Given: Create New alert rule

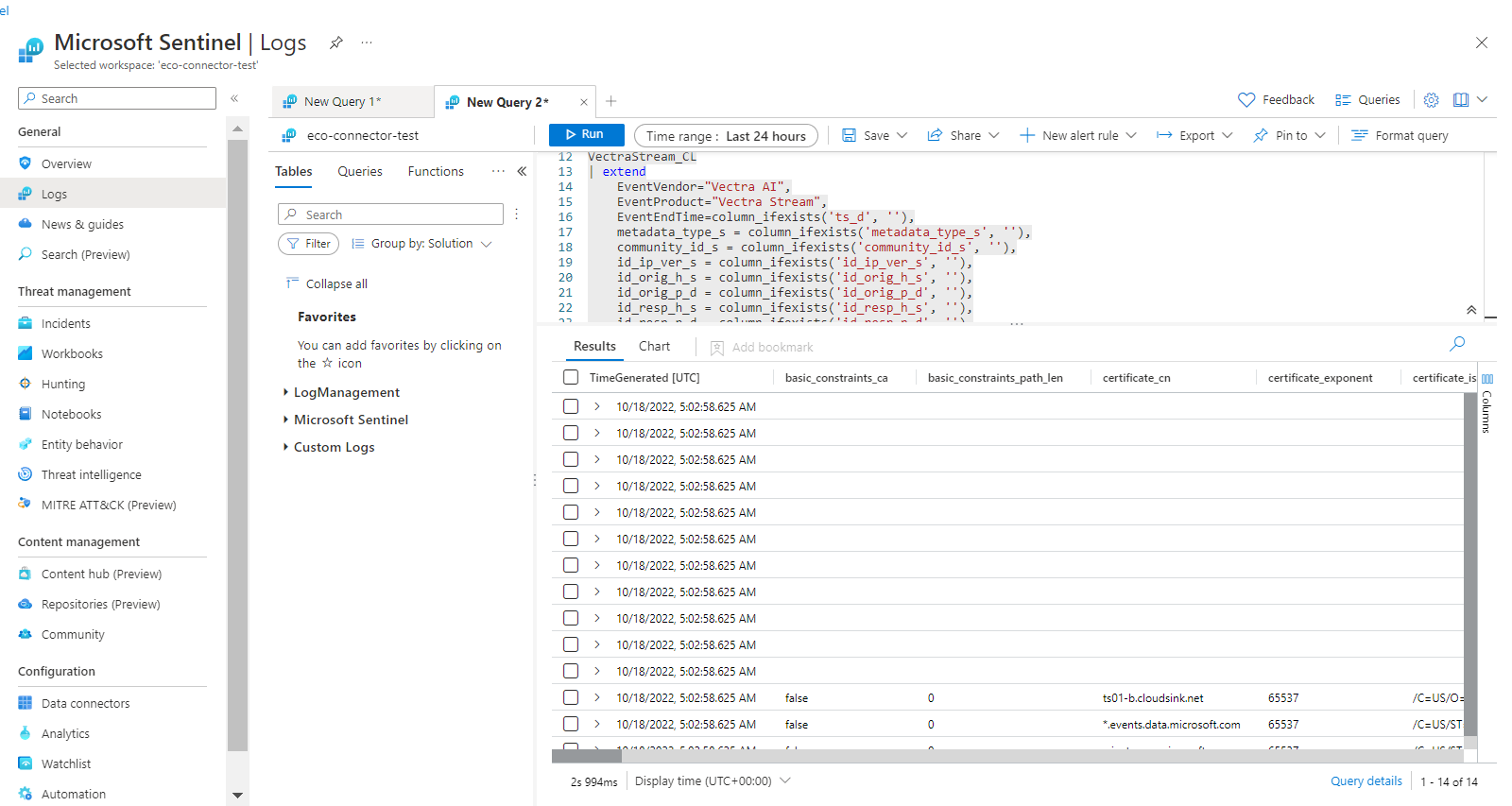Looking at the screenshot, I should 1077,135.
